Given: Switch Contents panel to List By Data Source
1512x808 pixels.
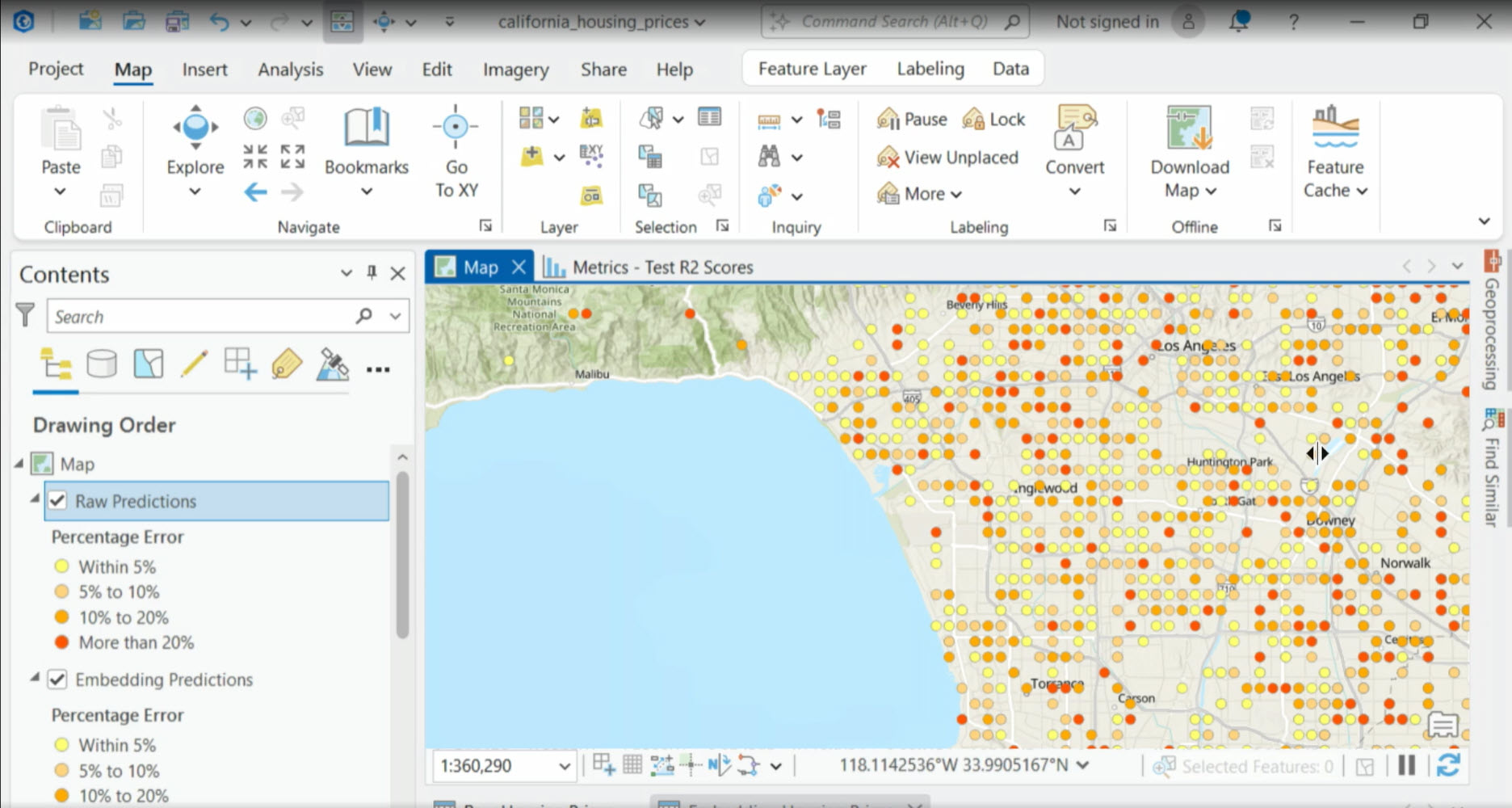Looking at the screenshot, I should 101,364.
